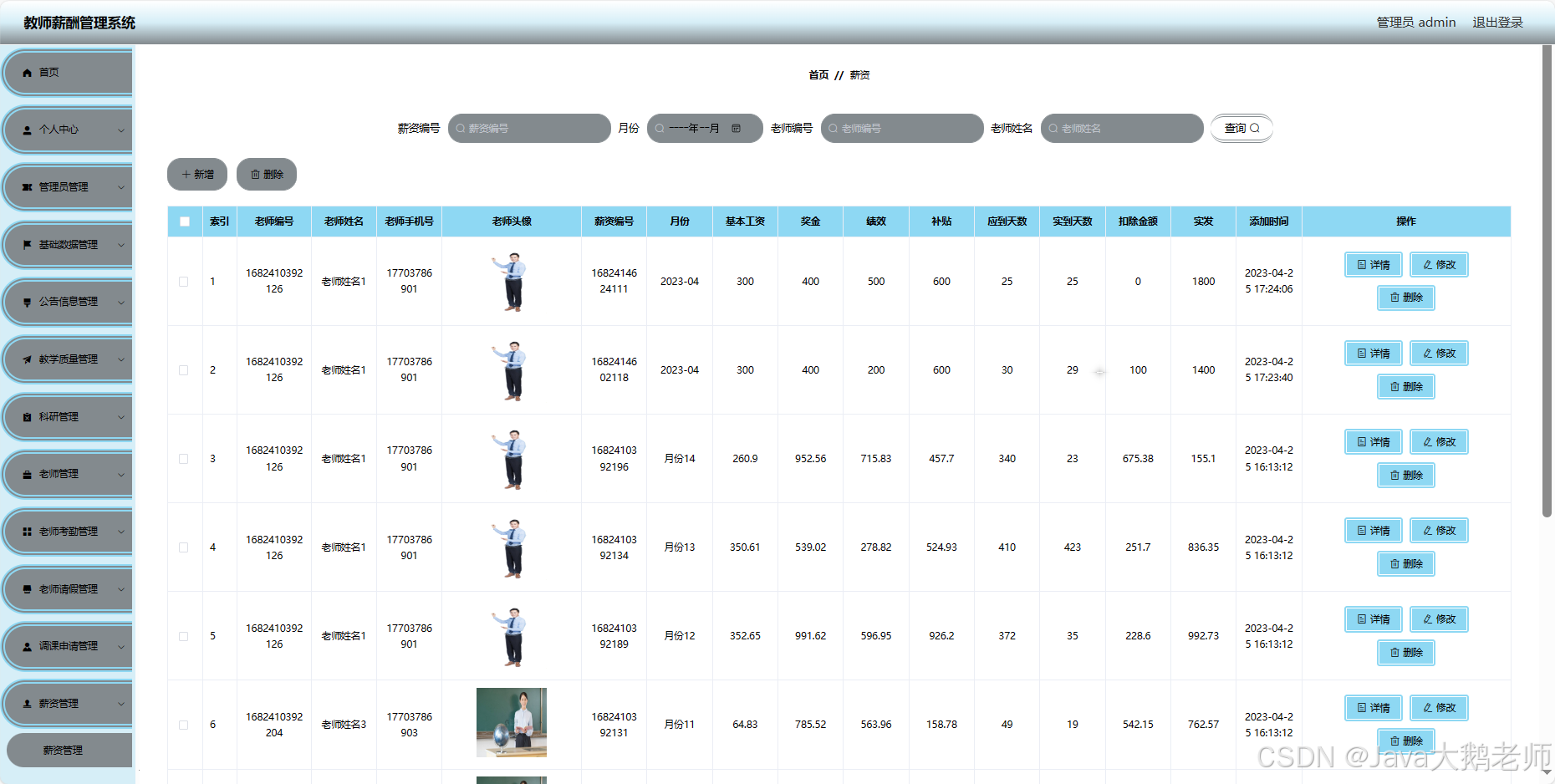Image resolution: width=1555 pixels, height=784 pixels.
Task: Expand the 老师管理 chevron
Action: click(121, 474)
